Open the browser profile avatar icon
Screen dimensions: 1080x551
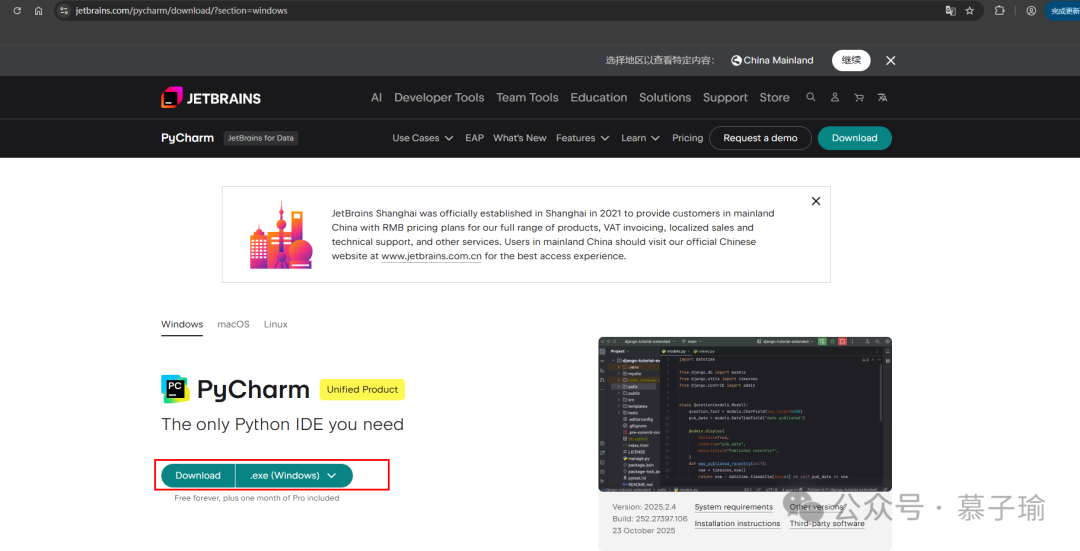(x=1031, y=10)
